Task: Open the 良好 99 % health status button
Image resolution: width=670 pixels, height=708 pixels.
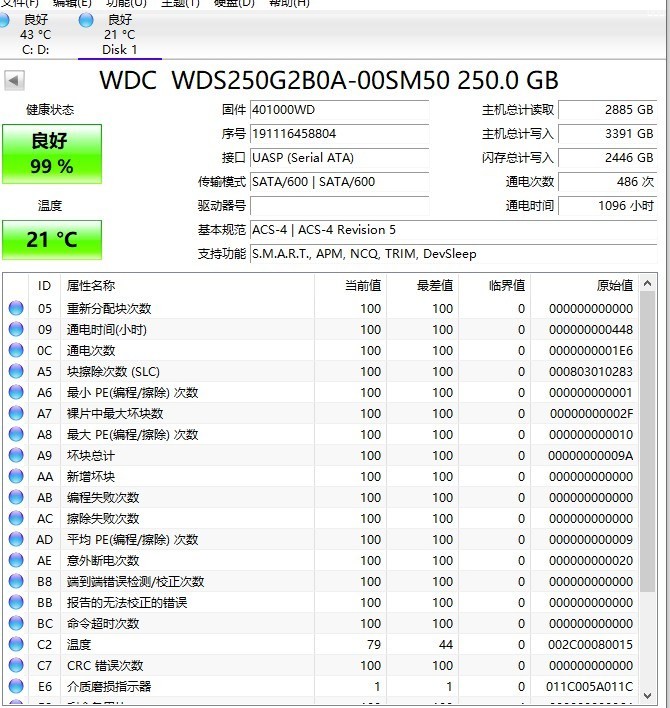Action: point(52,154)
